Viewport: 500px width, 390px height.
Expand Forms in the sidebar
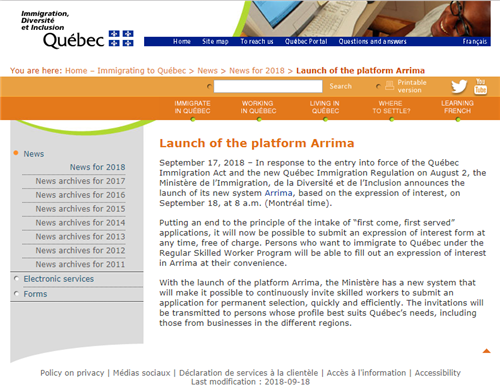coord(35,294)
